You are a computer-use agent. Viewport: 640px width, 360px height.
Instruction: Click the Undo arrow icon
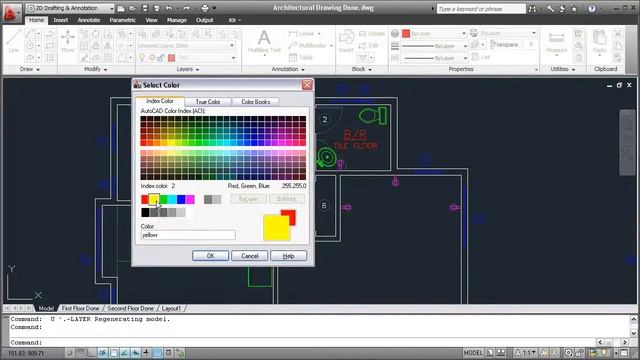click(x=169, y=8)
